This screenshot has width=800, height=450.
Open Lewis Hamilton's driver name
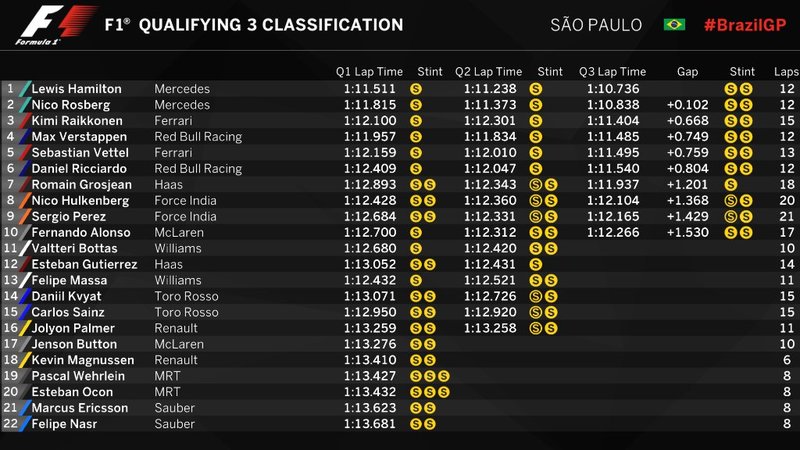78,89
